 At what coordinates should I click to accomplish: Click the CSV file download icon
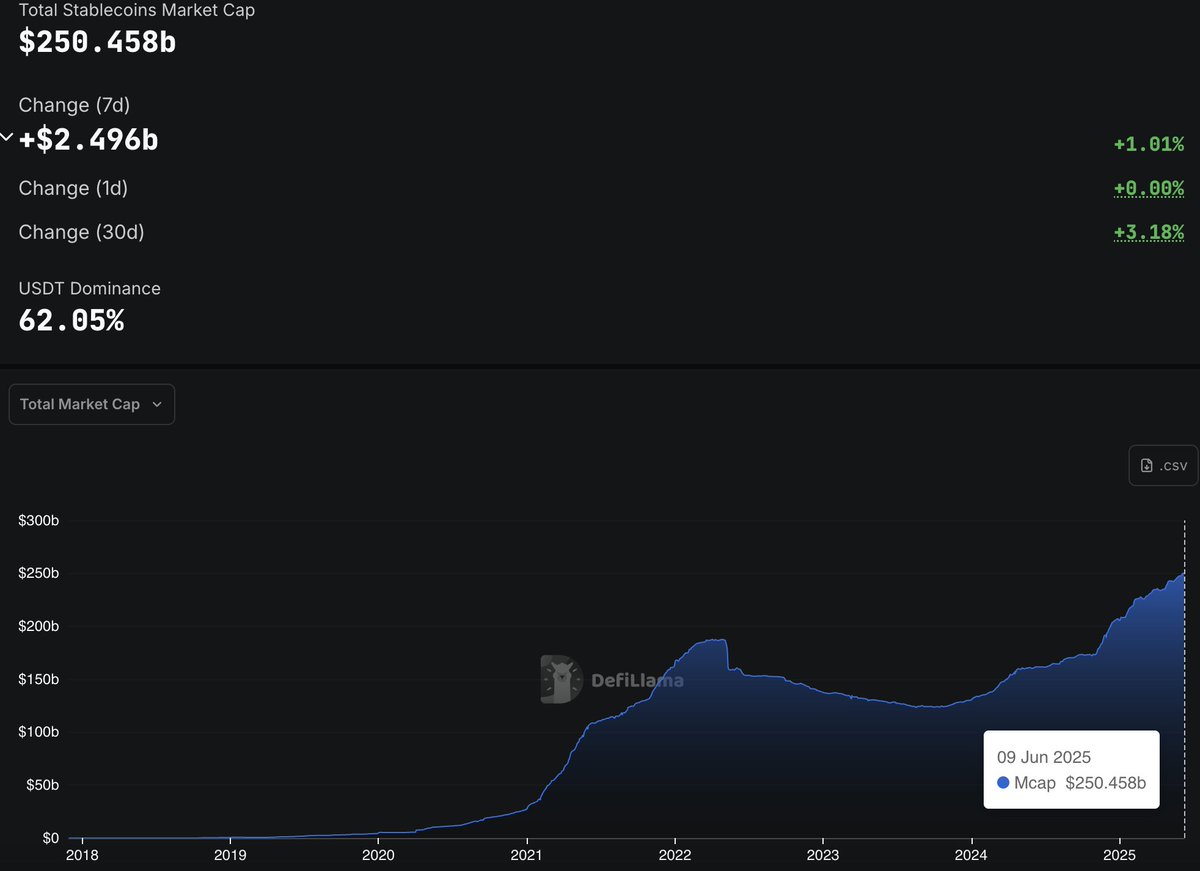[x=1148, y=464]
